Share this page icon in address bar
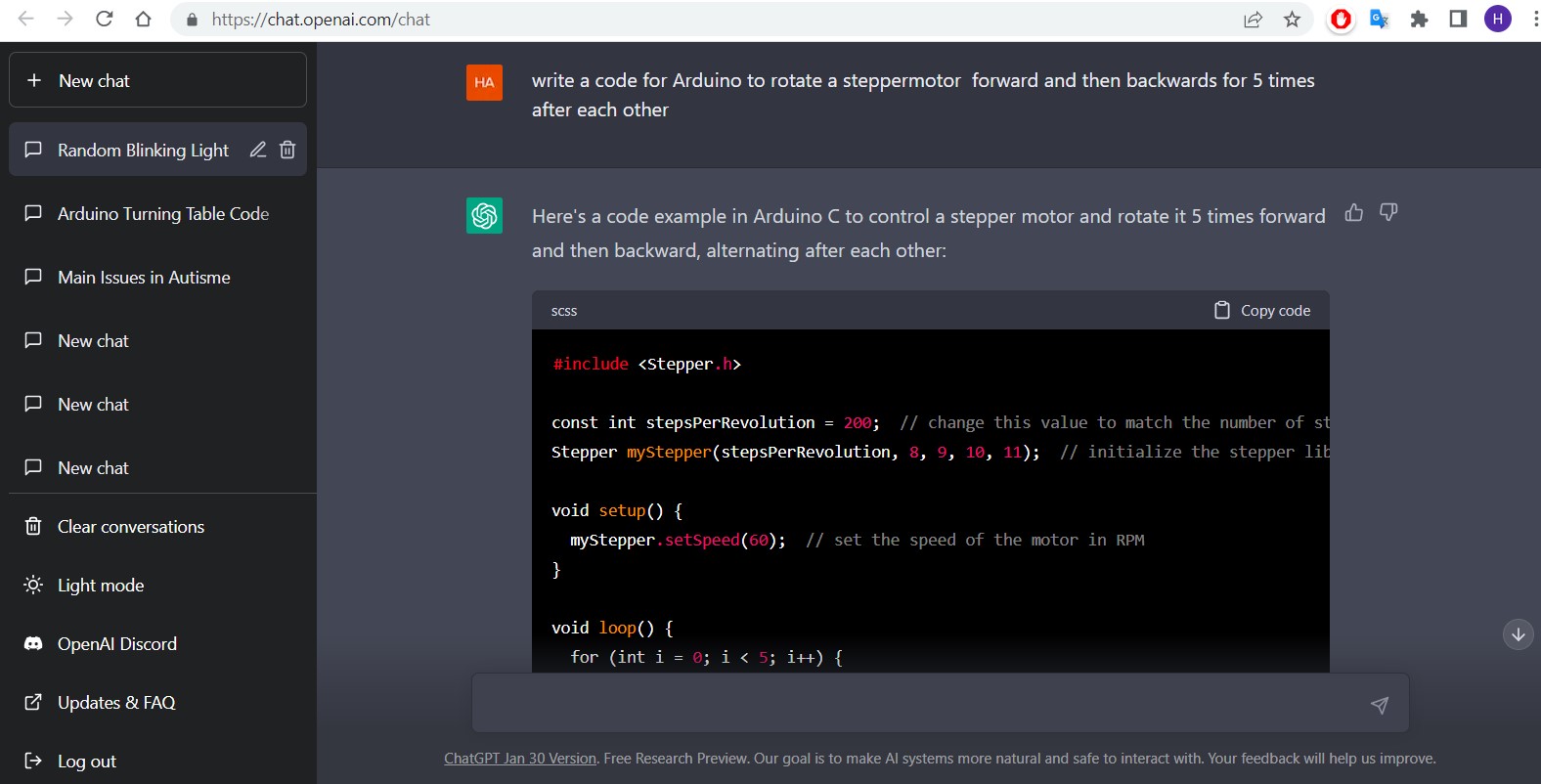Viewport: 1541px width, 784px height. (x=1253, y=20)
